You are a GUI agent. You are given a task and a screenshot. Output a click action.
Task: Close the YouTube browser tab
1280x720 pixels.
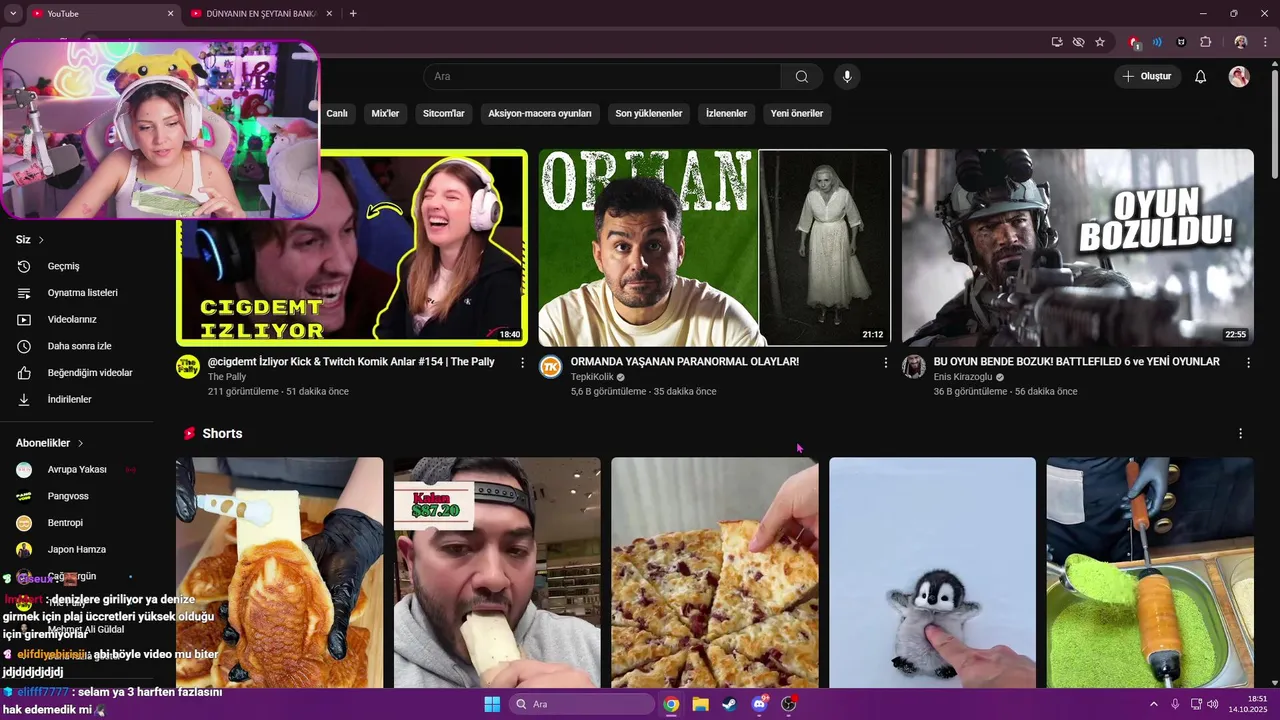click(170, 14)
